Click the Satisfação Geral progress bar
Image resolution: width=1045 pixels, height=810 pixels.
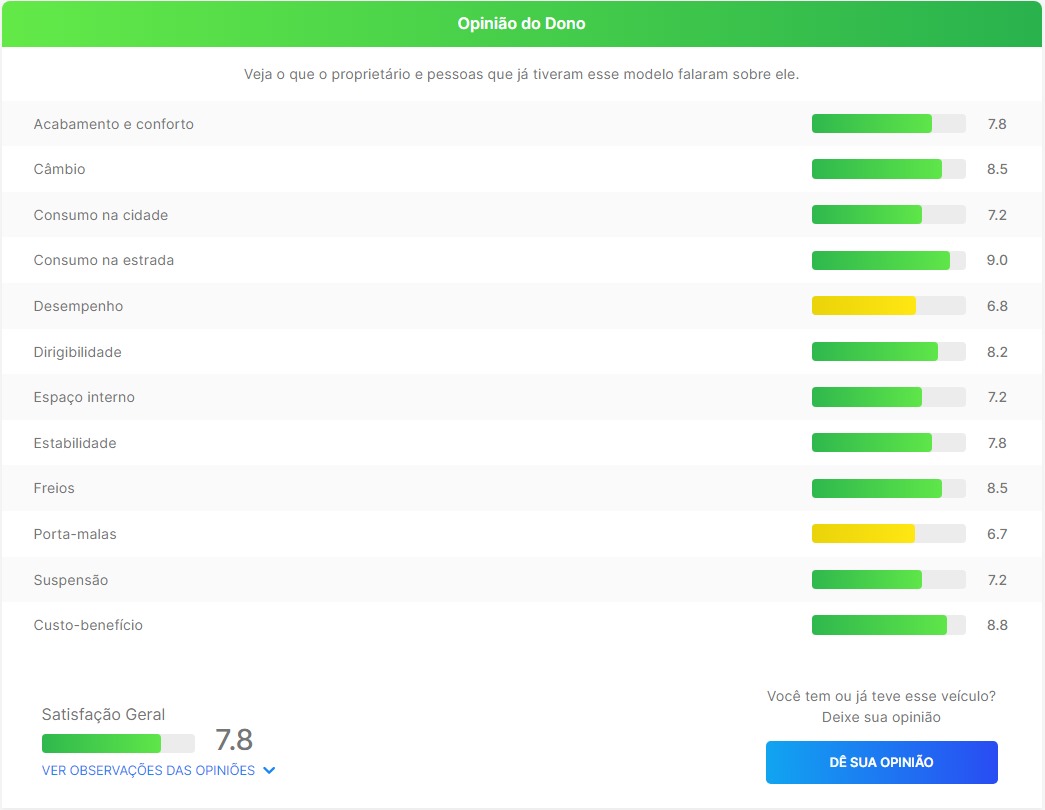click(x=118, y=743)
